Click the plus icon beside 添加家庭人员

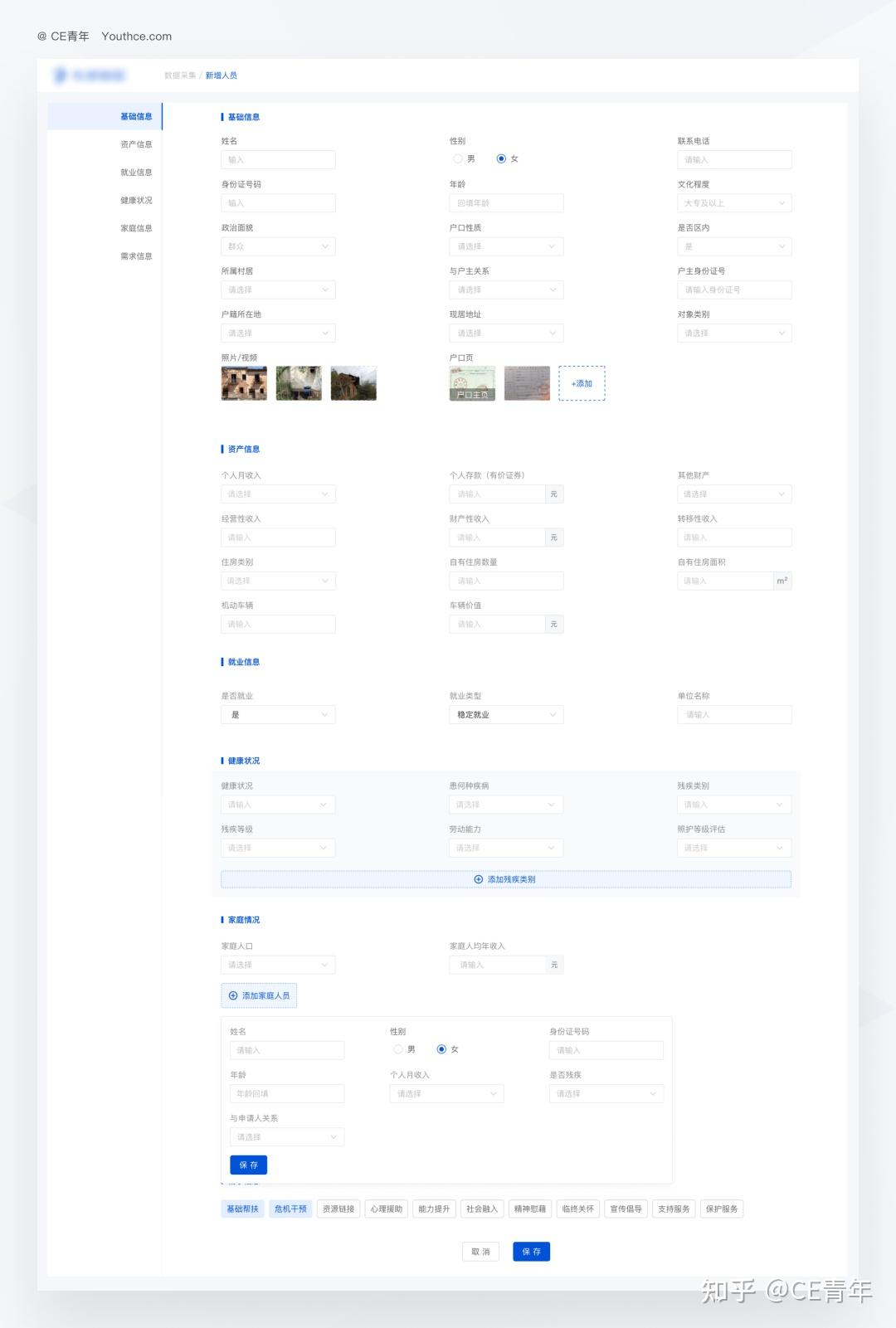tap(233, 995)
